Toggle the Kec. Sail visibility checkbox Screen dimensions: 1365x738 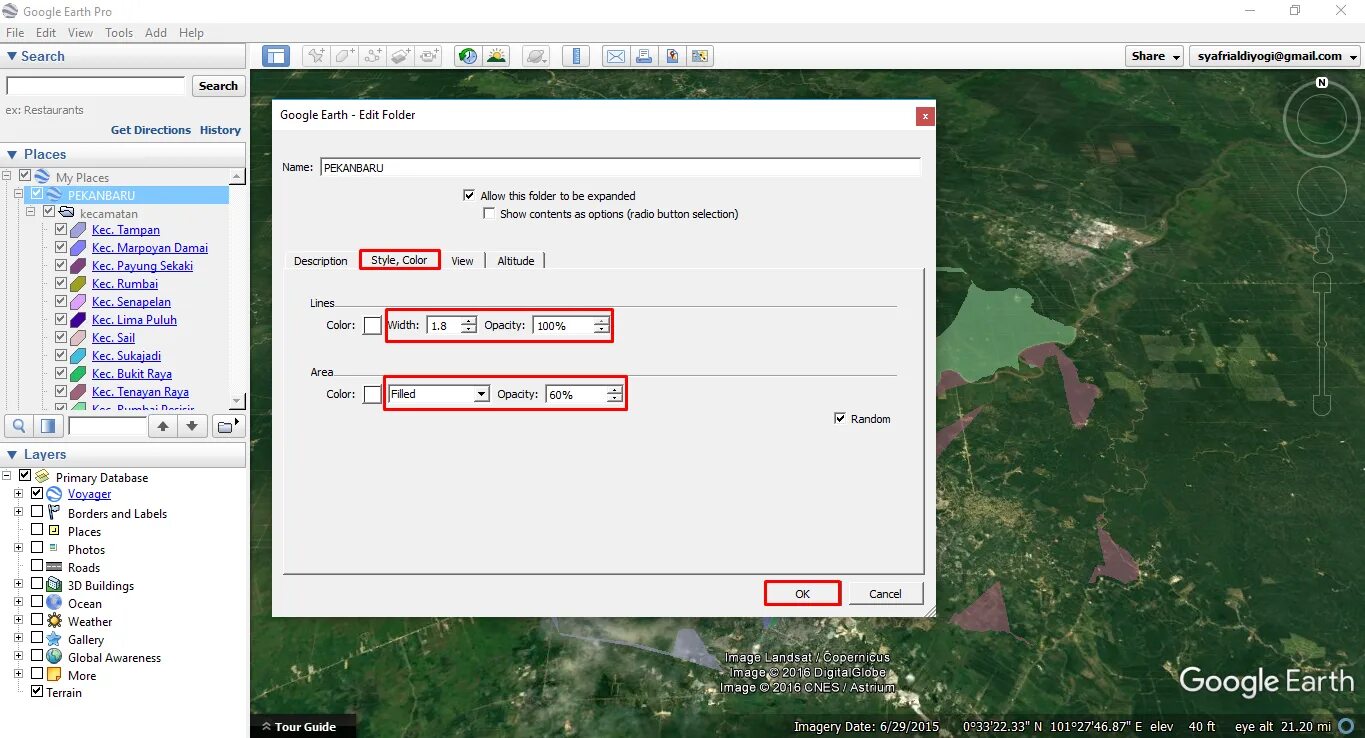point(61,338)
